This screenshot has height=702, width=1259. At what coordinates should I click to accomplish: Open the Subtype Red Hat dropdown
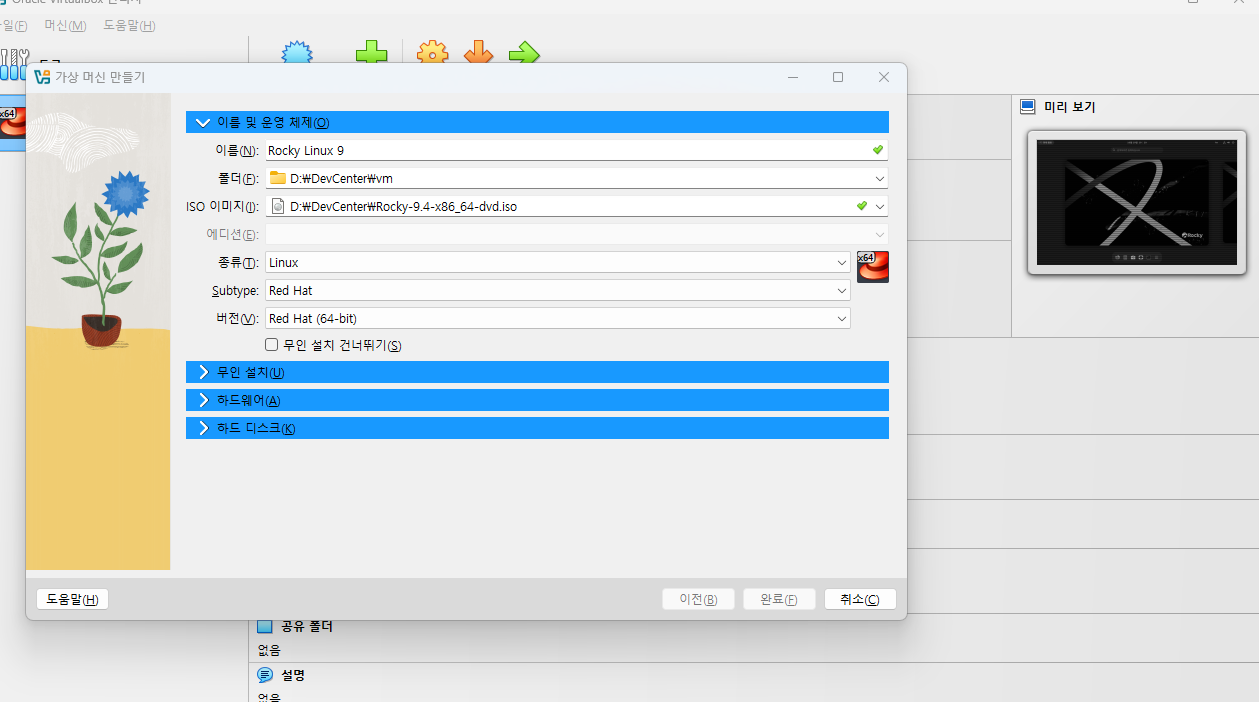[842, 290]
